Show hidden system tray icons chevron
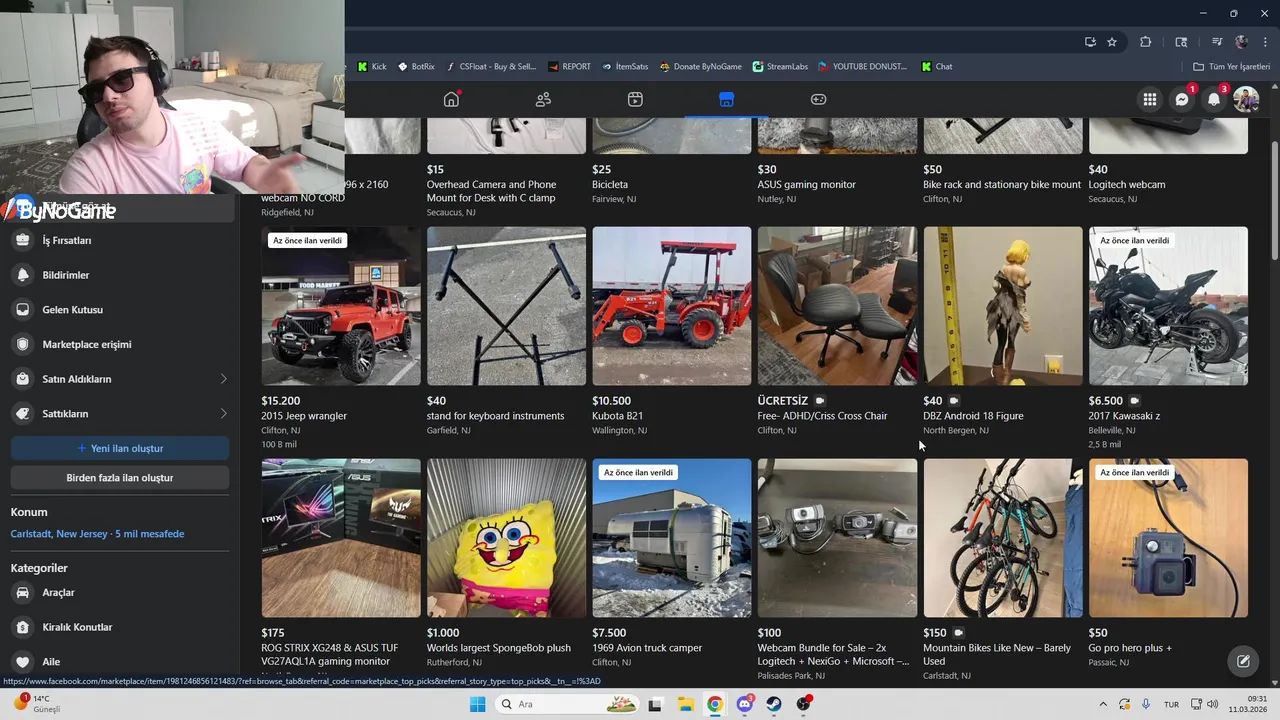 point(1103,704)
